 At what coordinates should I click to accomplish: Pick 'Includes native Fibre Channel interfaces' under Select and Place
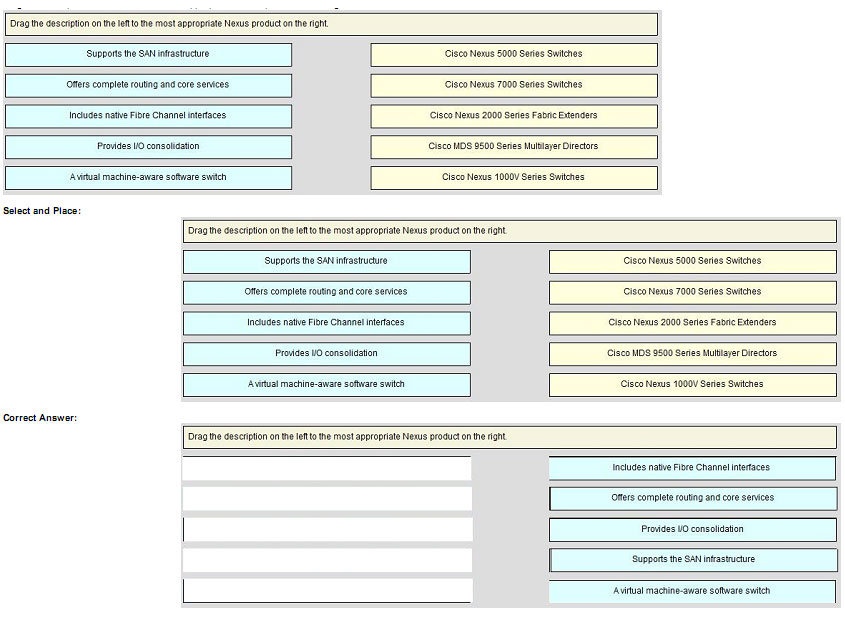coord(327,323)
